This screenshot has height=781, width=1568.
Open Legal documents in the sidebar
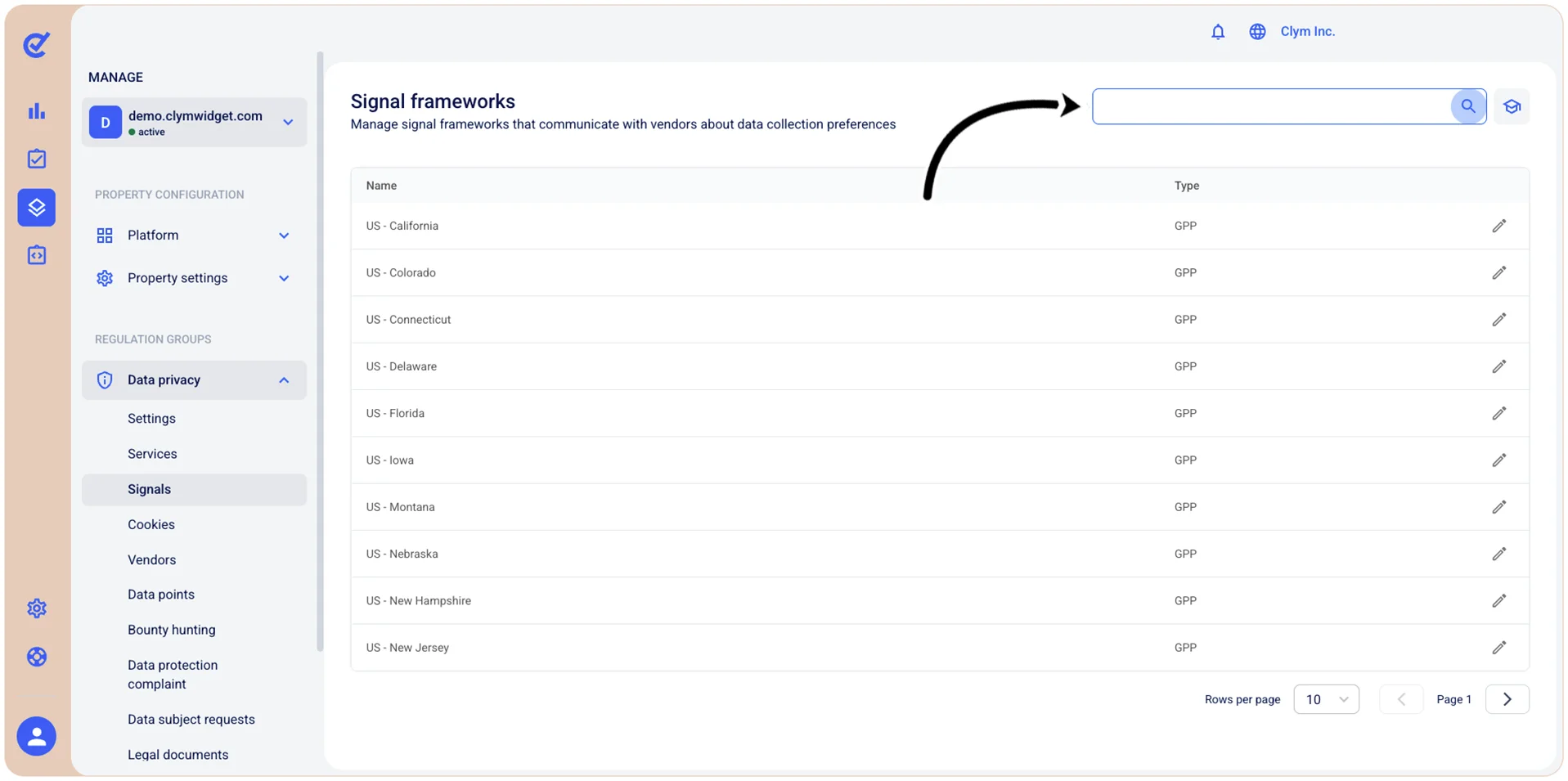[x=177, y=755]
